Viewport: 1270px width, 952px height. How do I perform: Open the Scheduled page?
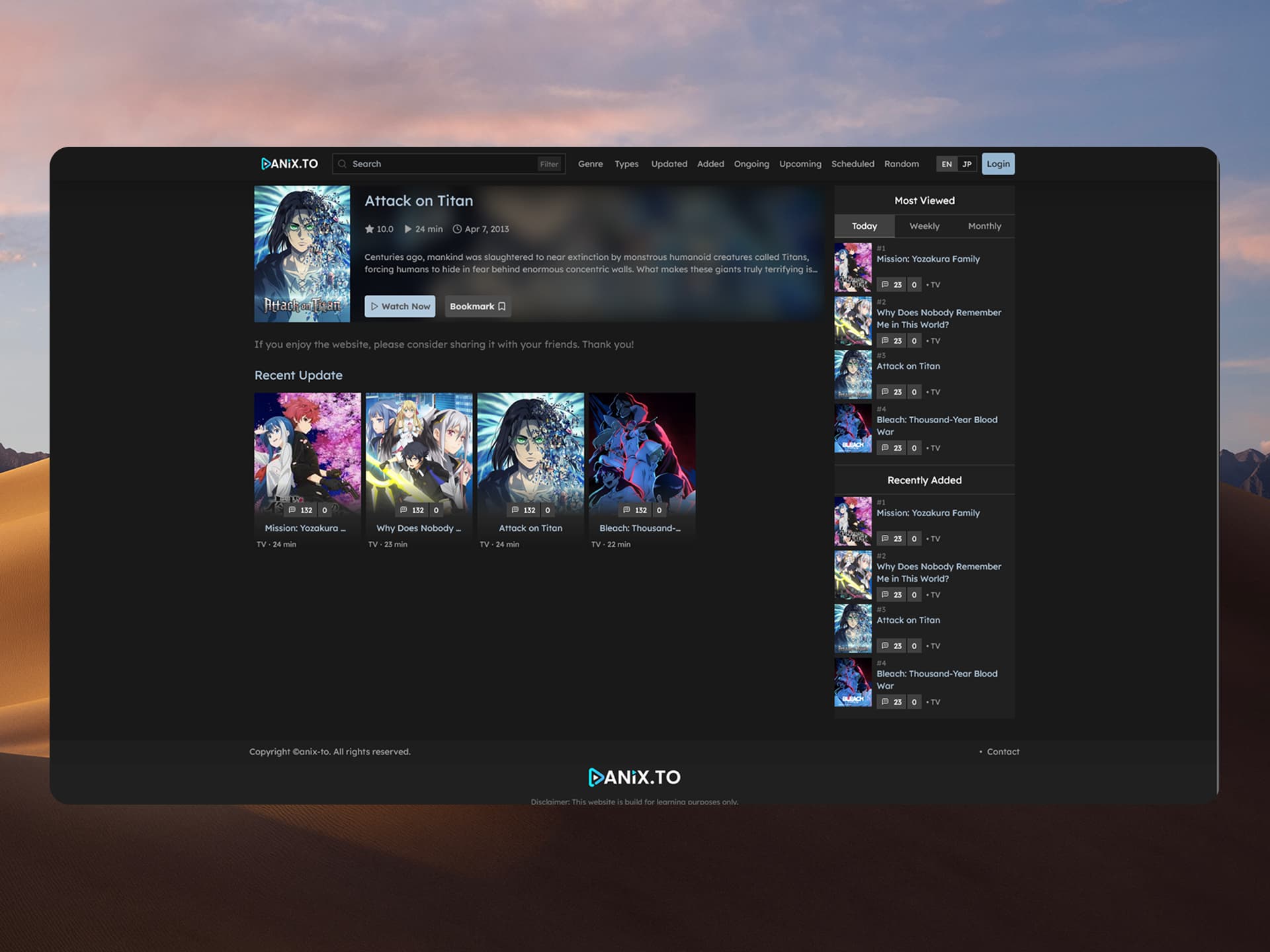(853, 164)
